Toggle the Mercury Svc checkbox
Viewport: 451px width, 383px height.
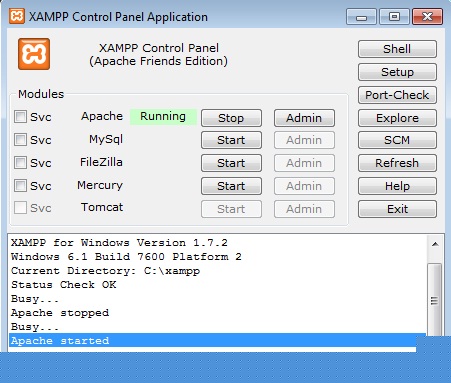pos(20,185)
